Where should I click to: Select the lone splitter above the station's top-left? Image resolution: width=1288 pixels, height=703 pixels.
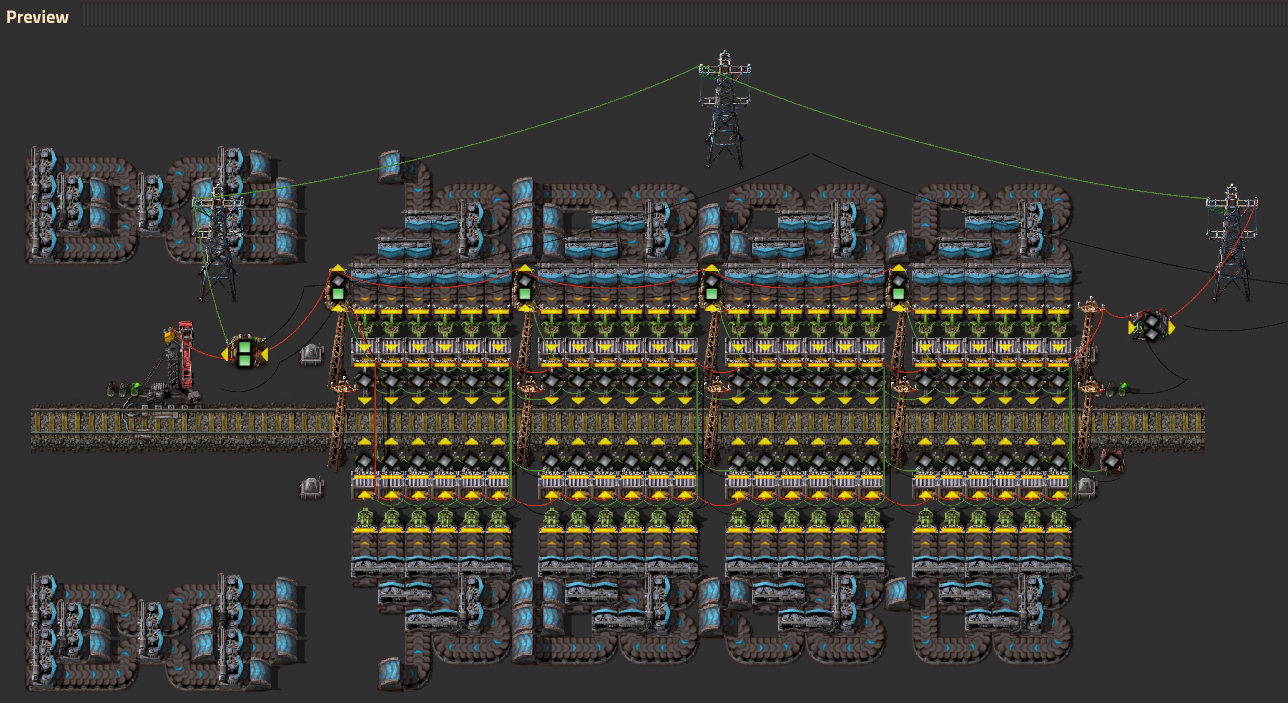391,167
